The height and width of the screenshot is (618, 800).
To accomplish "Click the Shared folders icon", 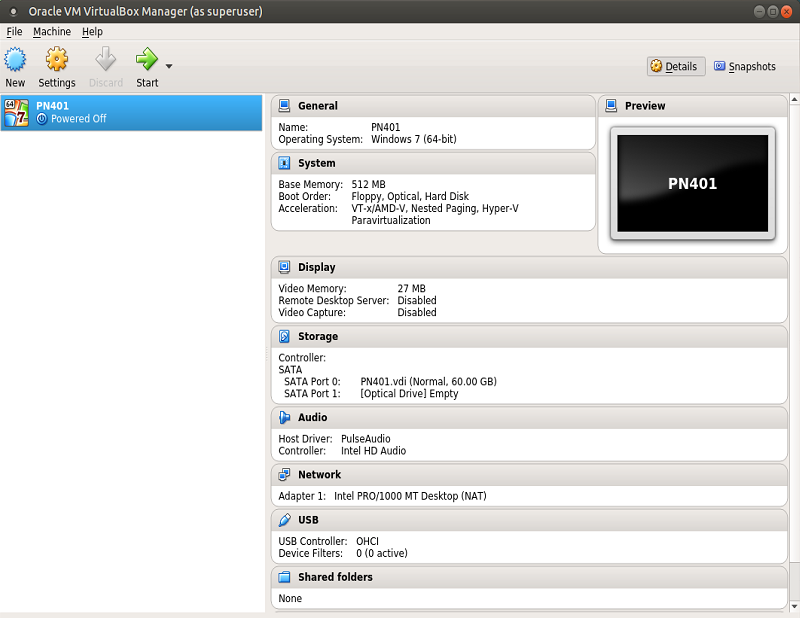I will 284,577.
